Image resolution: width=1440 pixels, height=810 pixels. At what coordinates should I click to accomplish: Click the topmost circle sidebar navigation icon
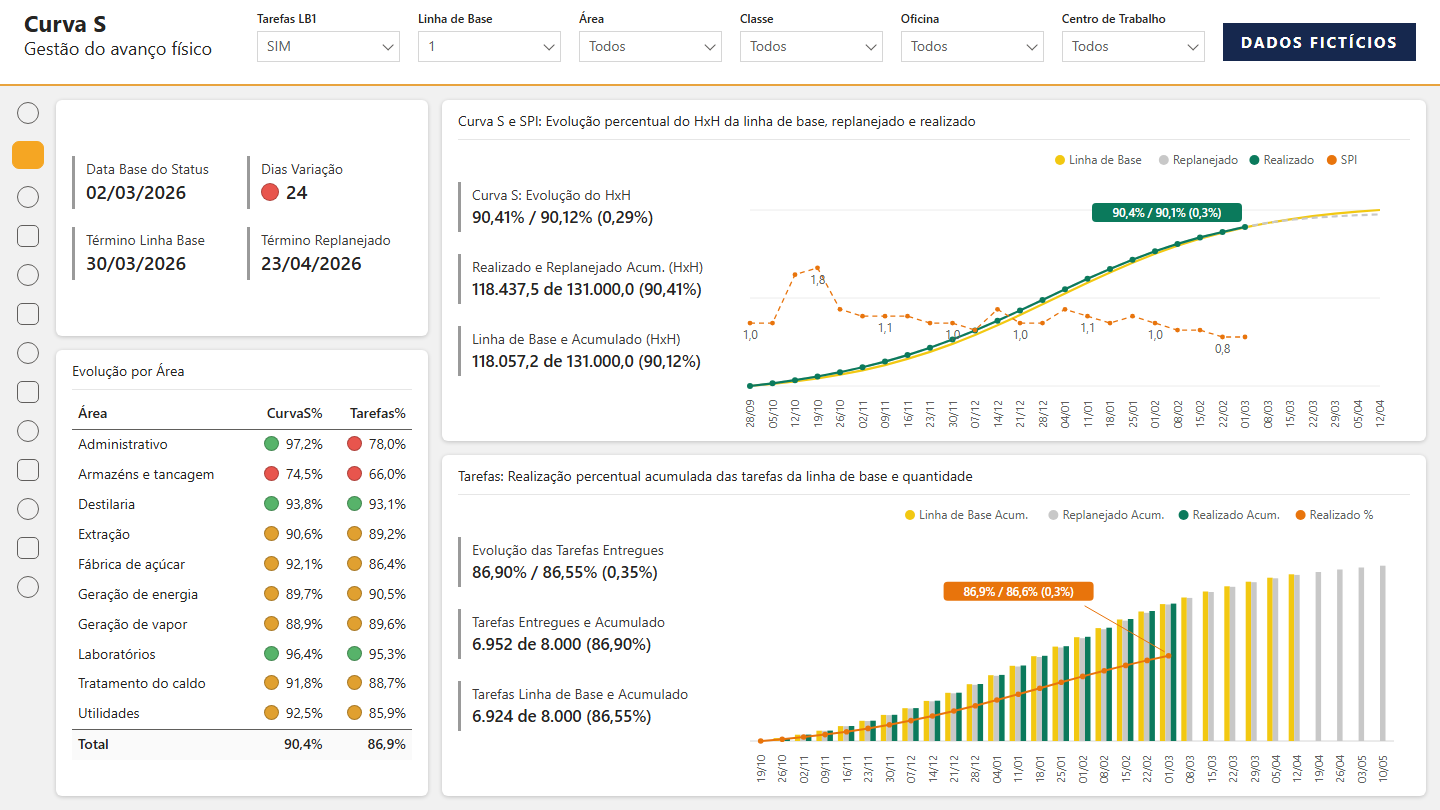click(x=28, y=113)
